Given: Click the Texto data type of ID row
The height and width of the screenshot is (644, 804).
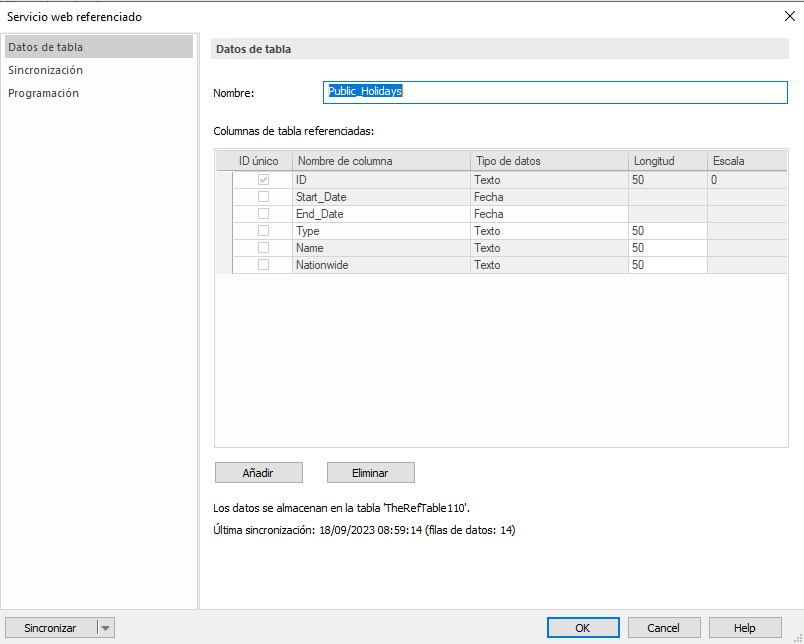Looking at the screenshot, I should pyautogui.click(x=550, y=180).
